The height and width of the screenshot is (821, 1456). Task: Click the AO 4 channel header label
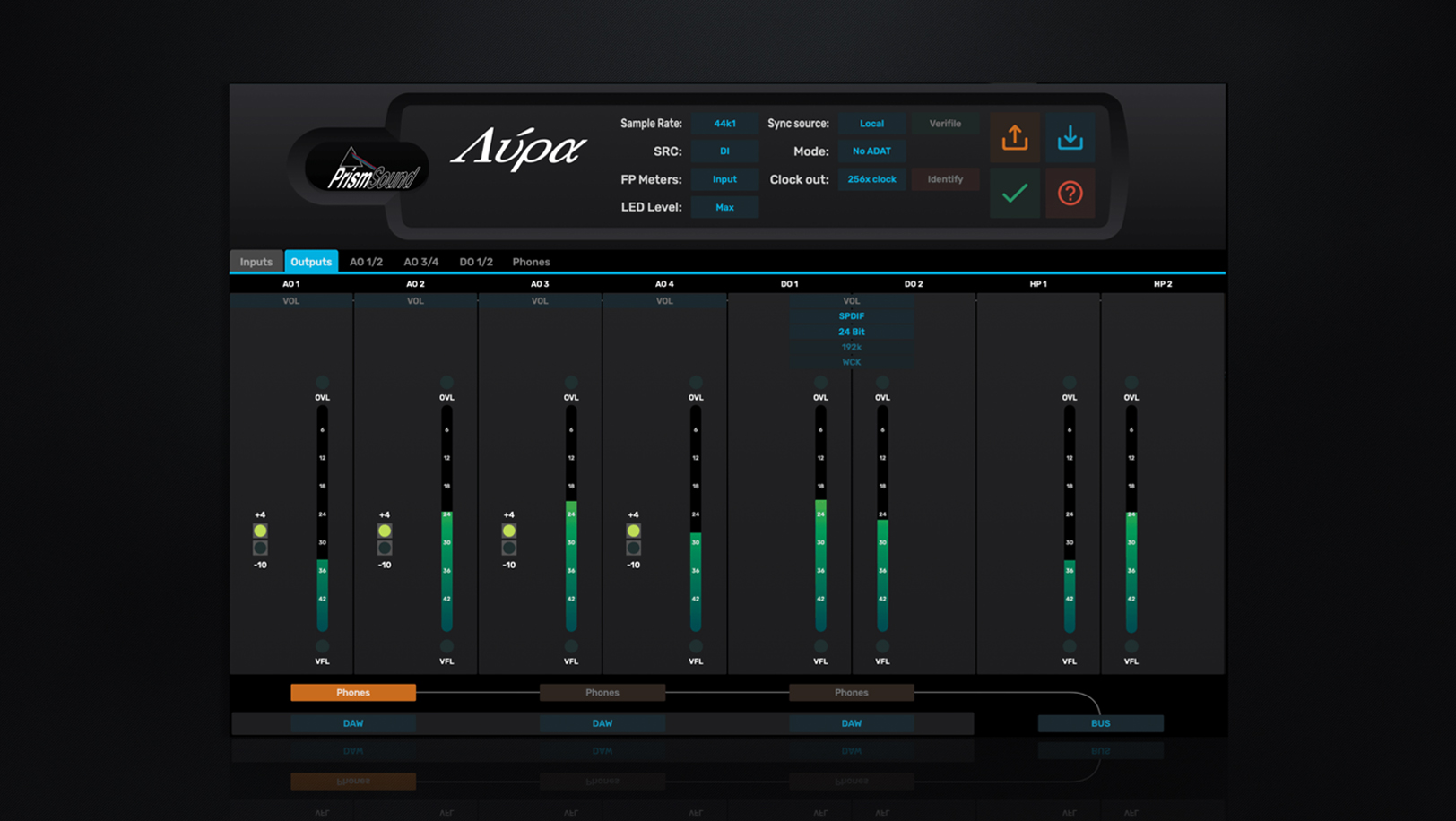pos(664,284)
